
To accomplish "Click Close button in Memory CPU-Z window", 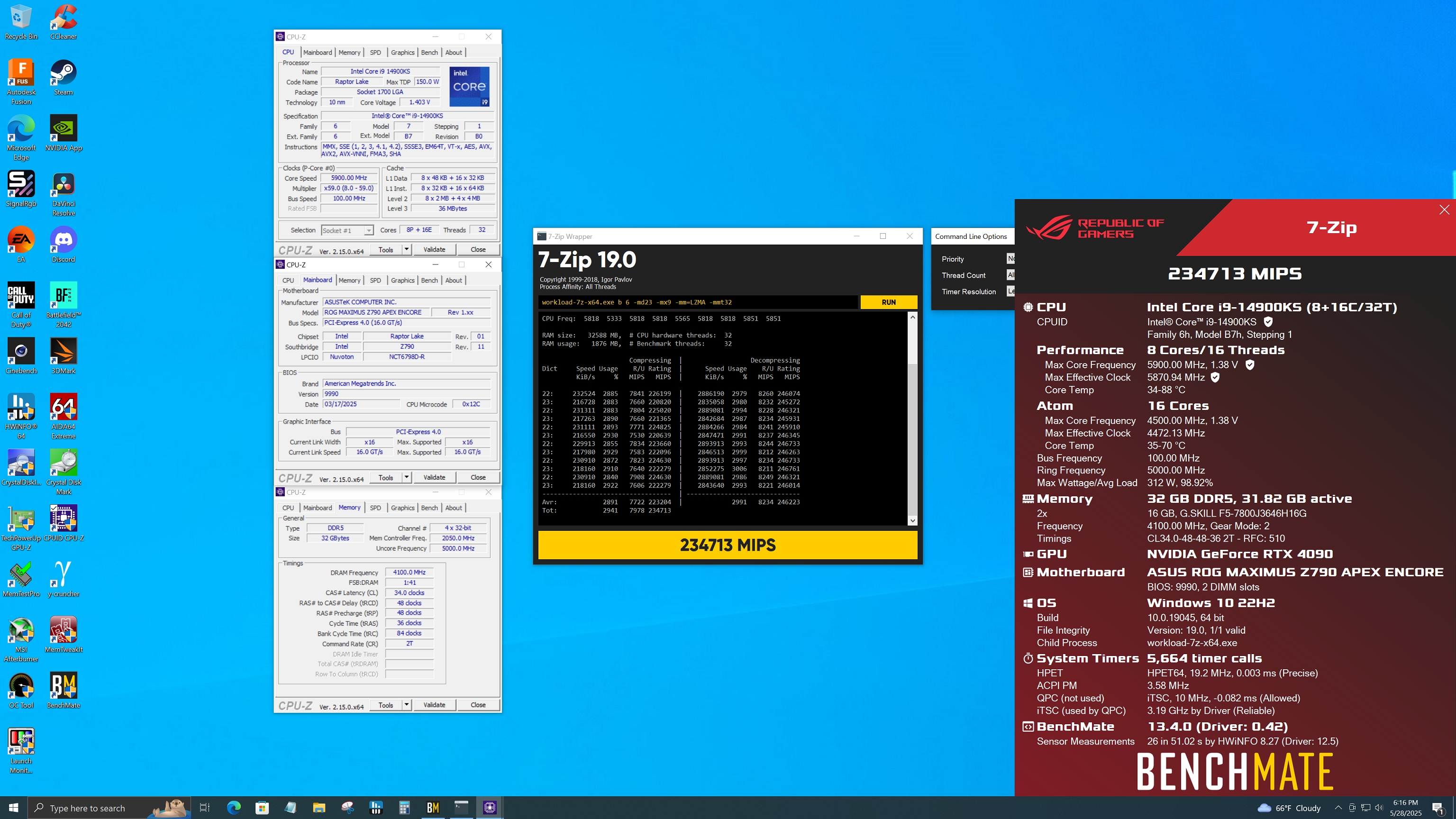I will (x=478, y=705).
